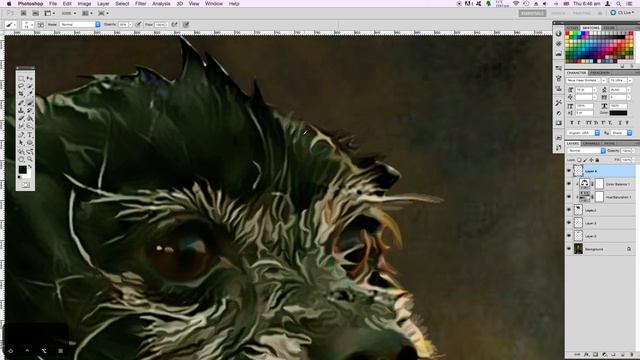This screenshot has width=640, height=360.
Task: Select the Eraser tool
Action: pyautogui.click(x=21, y=119)
